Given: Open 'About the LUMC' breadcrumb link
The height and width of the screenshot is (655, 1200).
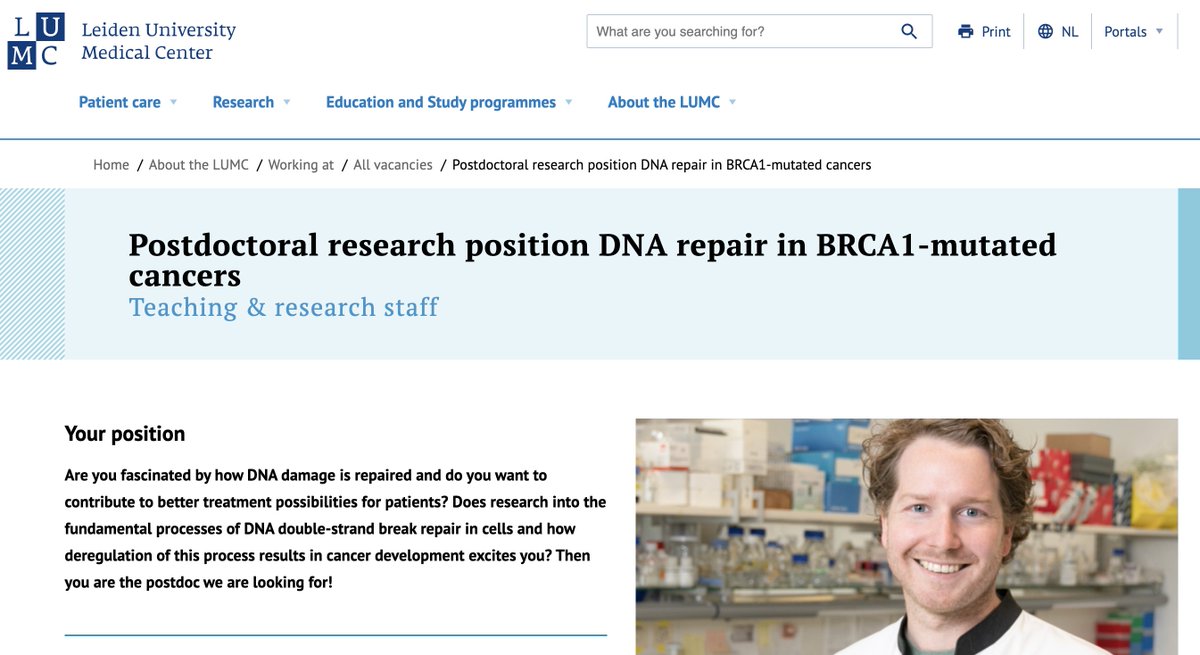Looking at the screenshot, I should [x=199, y=164].
